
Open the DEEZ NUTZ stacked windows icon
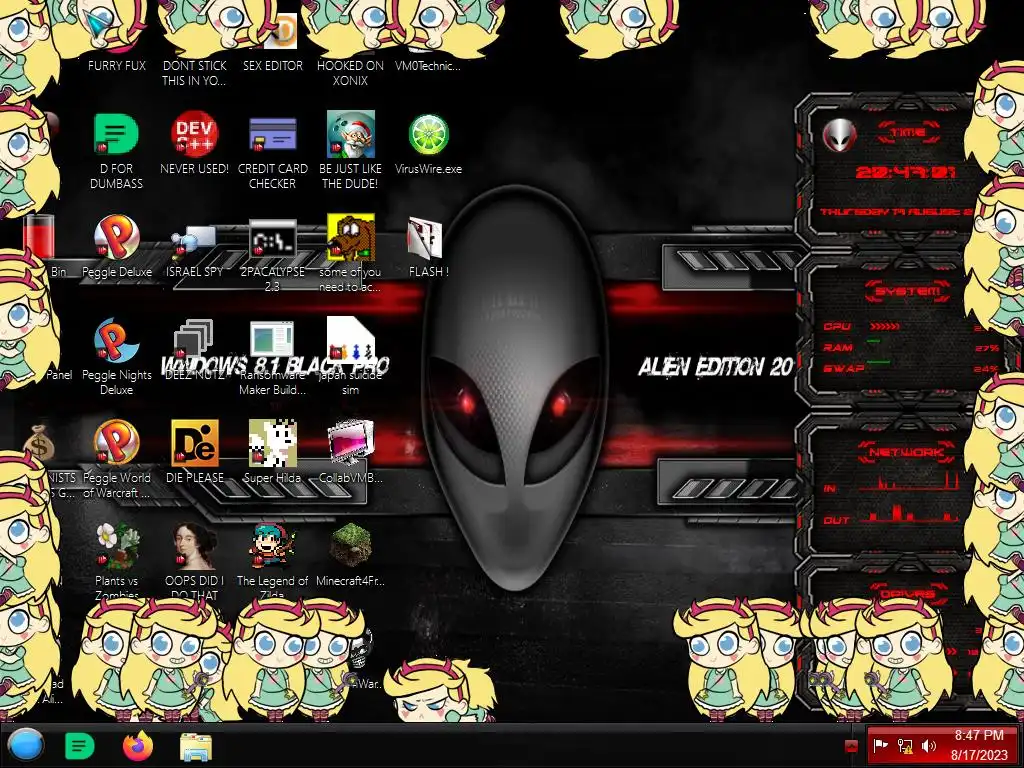[194, 338]
